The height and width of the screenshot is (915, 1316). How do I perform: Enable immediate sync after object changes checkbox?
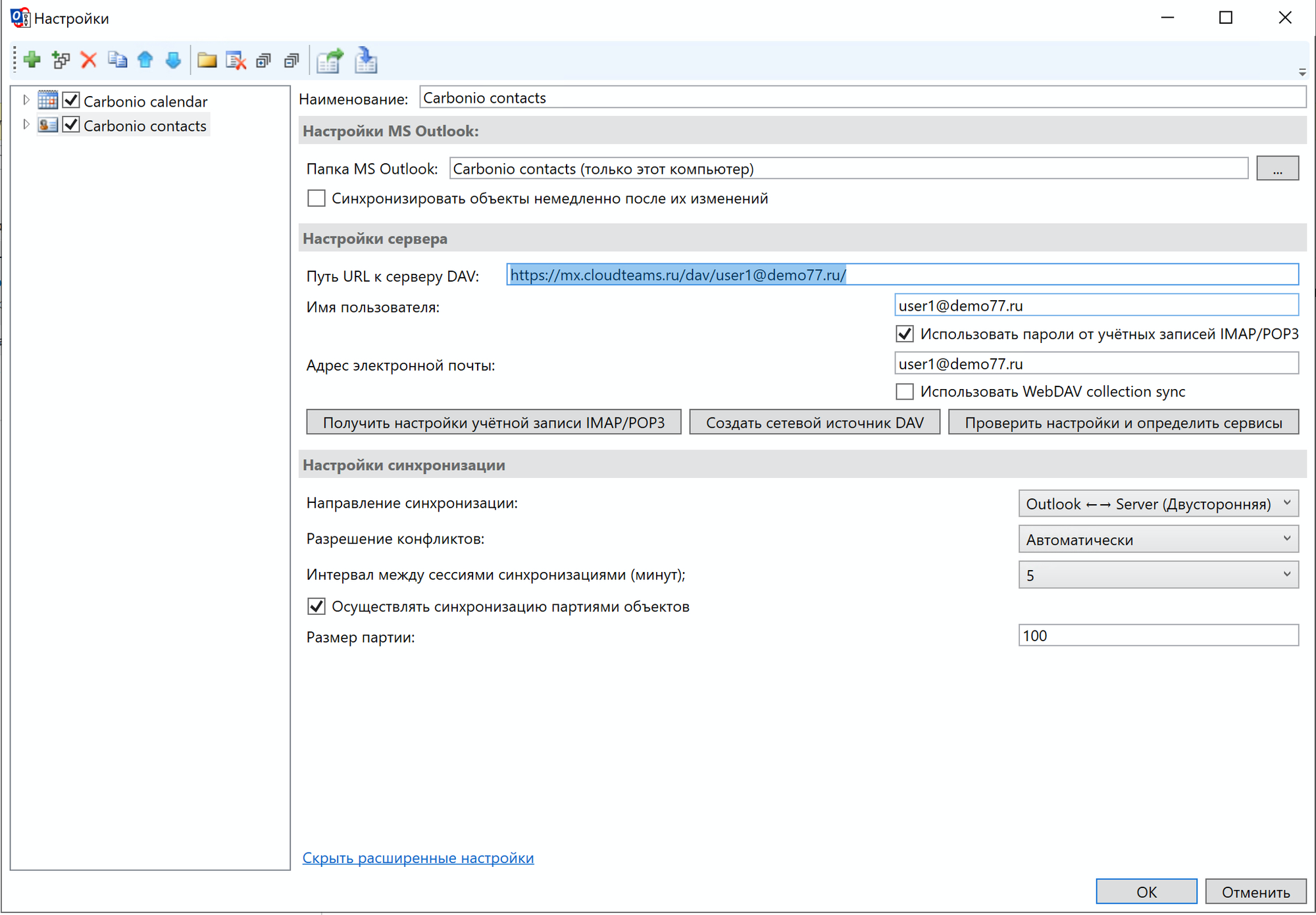click(x=316, y=198)
